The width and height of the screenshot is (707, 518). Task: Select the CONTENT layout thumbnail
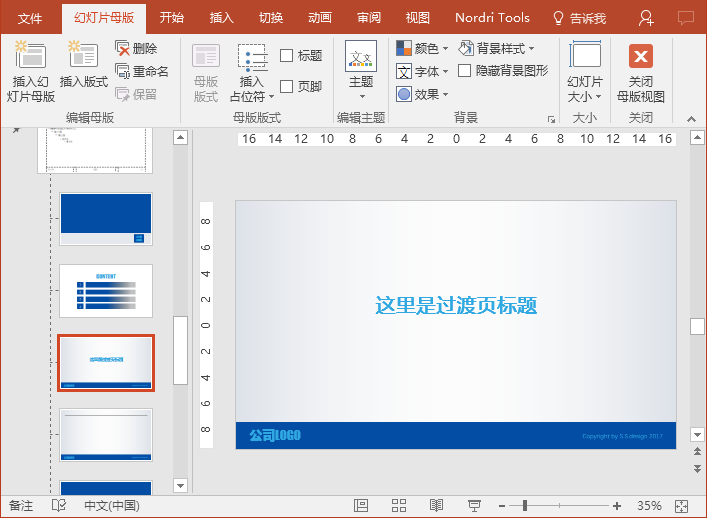click(x=106, y=291)
